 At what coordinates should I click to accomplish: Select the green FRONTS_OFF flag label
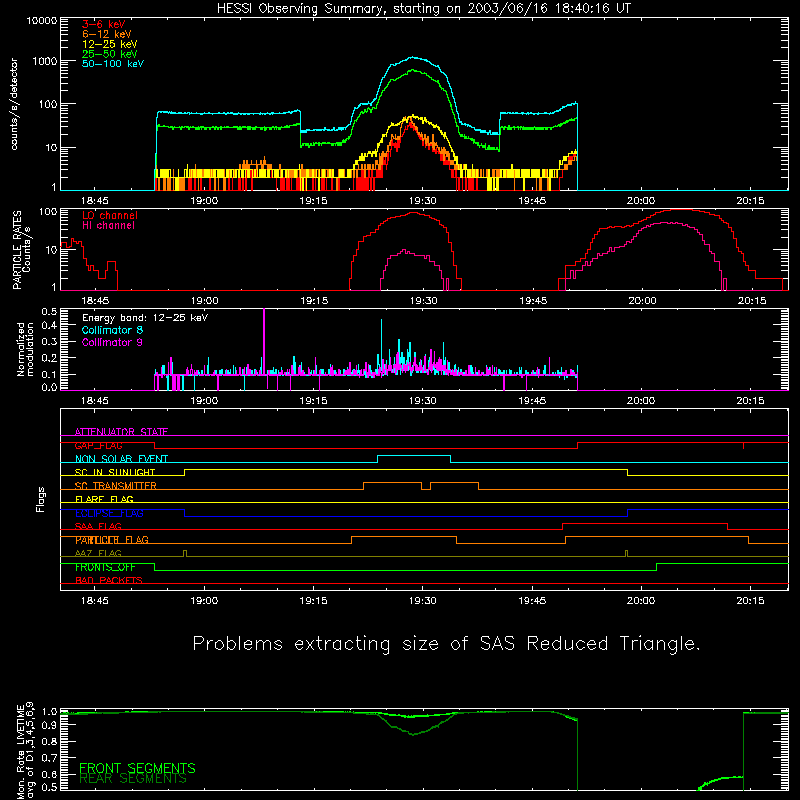tap(105, 567)
